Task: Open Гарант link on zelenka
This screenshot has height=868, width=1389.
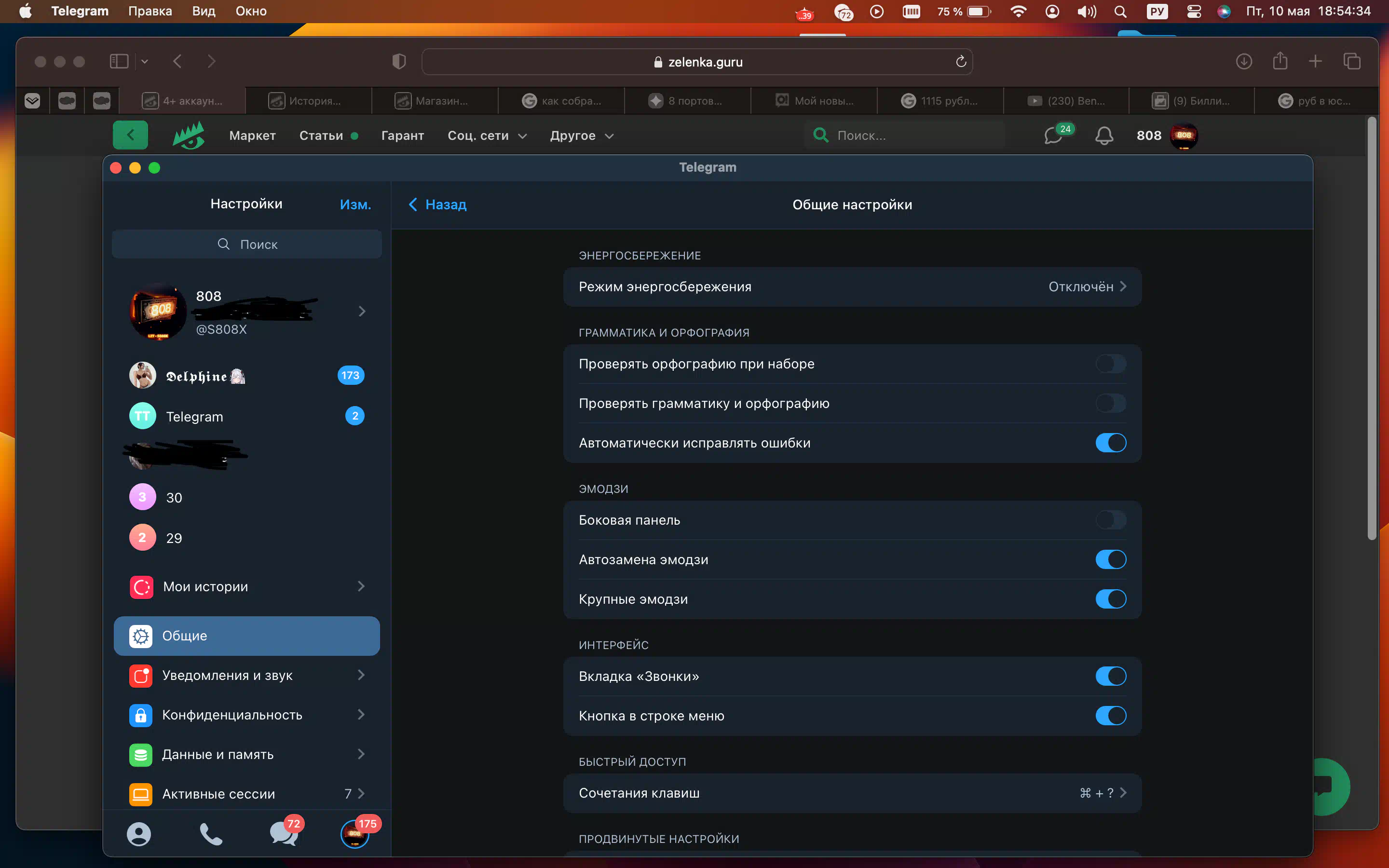Action: point(402,136)
